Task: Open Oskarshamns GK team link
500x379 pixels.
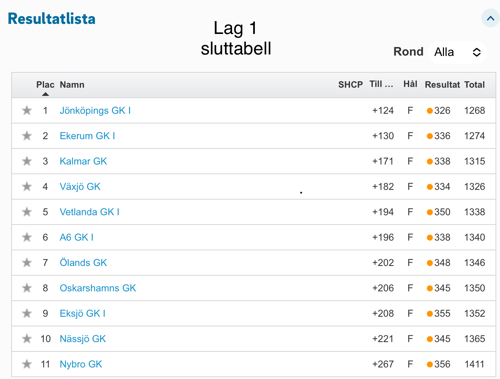Action: [98, 288]
